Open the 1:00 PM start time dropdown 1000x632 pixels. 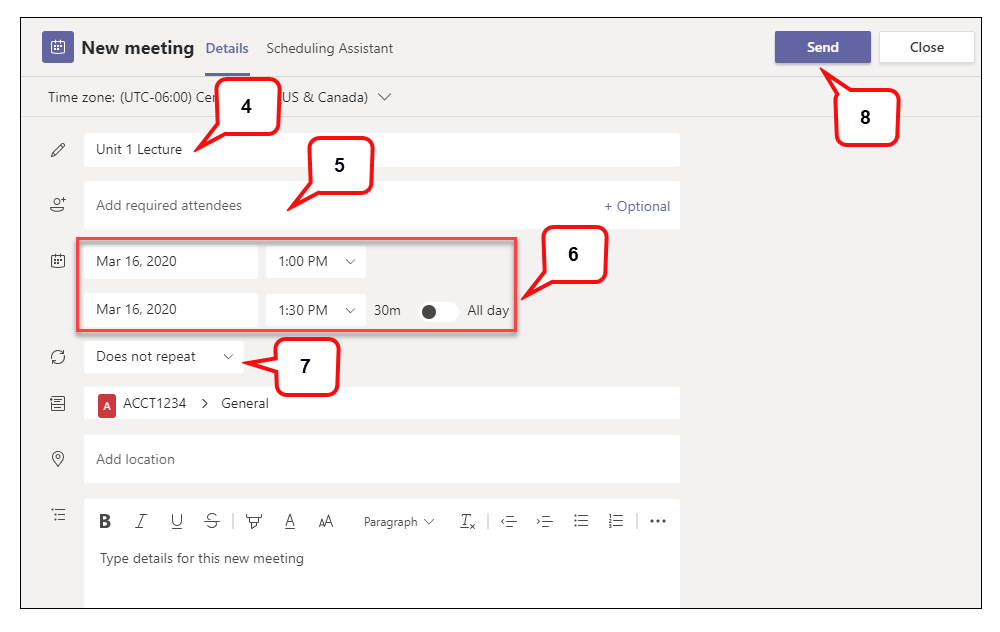tap(315, 261)
